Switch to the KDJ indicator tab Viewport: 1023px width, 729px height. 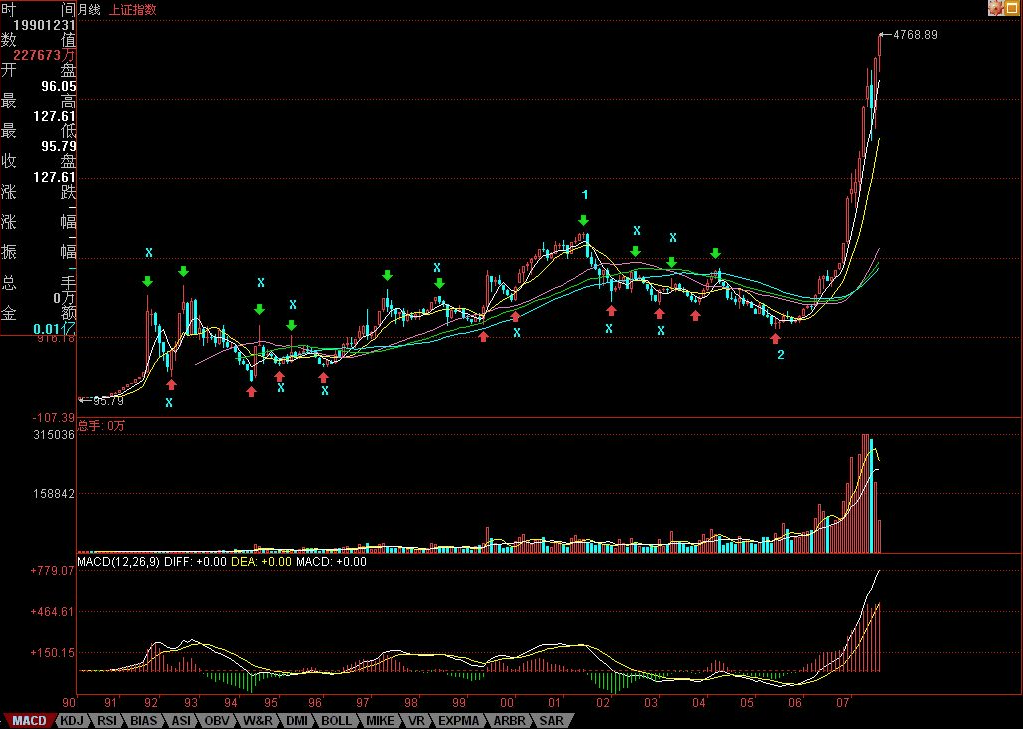[70, 720]
